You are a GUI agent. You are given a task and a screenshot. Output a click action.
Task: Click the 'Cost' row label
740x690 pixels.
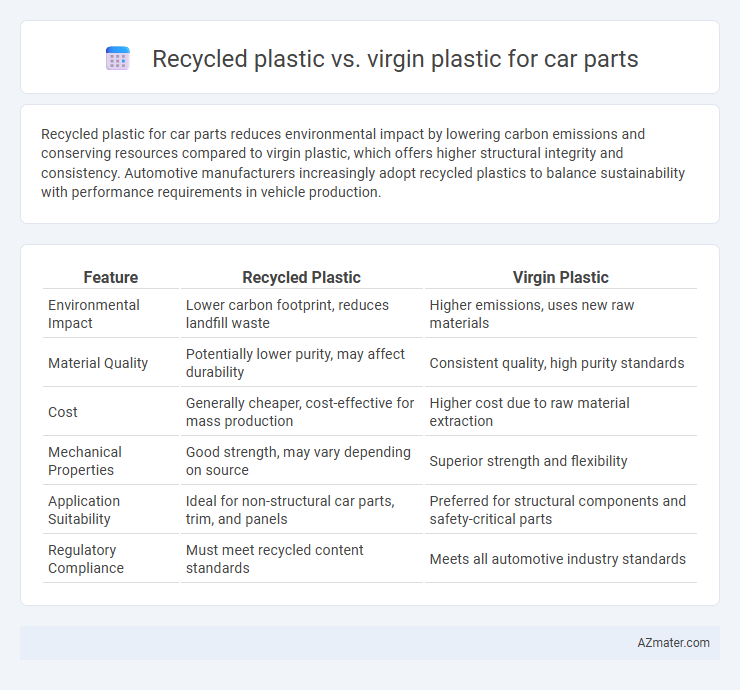coord(62,412)
